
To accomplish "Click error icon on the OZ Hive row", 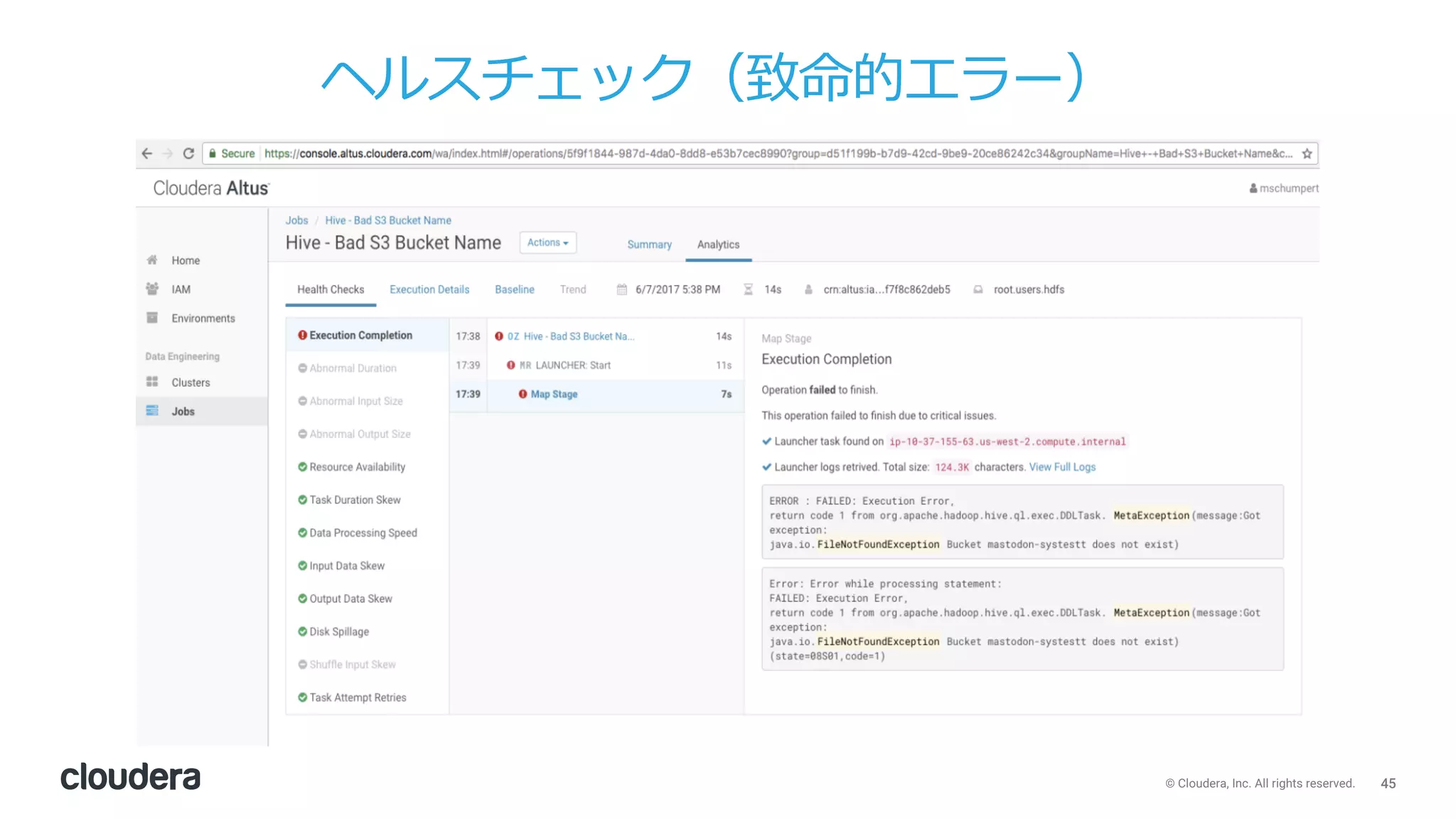I will pyautogui.click(x=499, y=336).
